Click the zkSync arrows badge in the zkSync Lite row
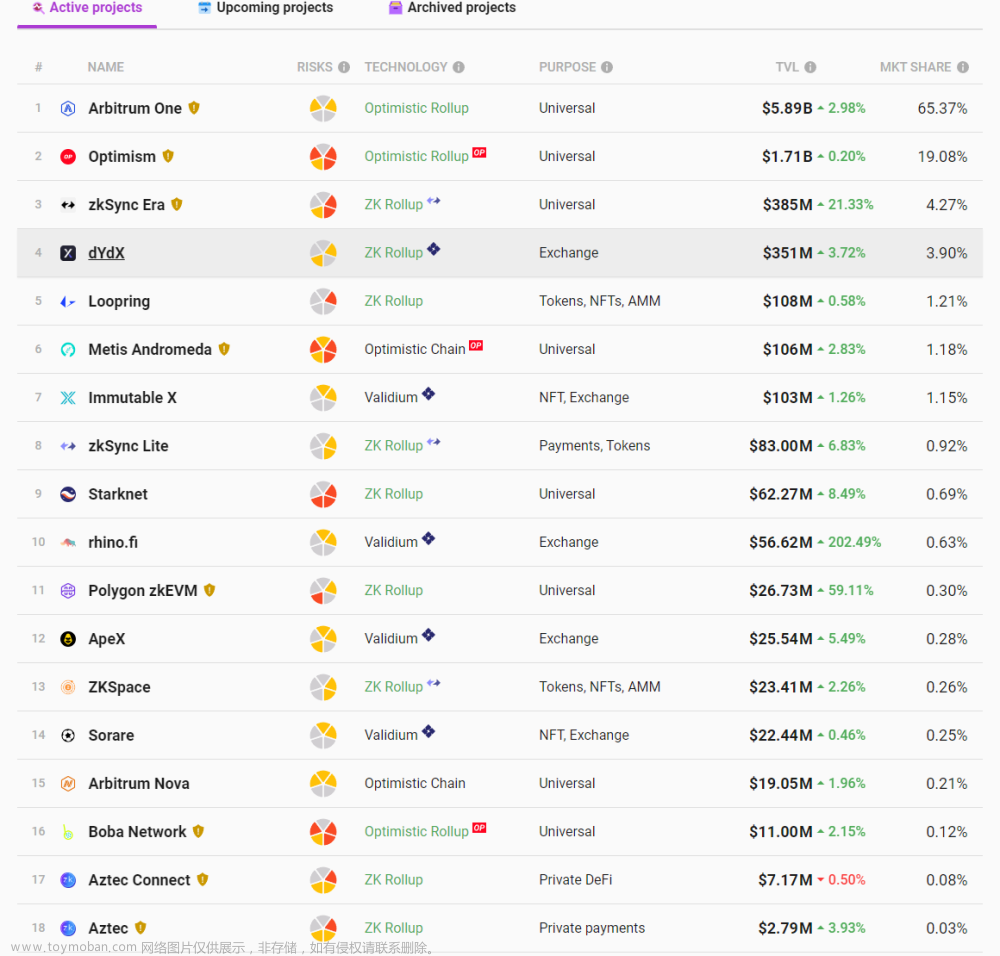Viewport: 1000px width, 956px height. (433, 442)
